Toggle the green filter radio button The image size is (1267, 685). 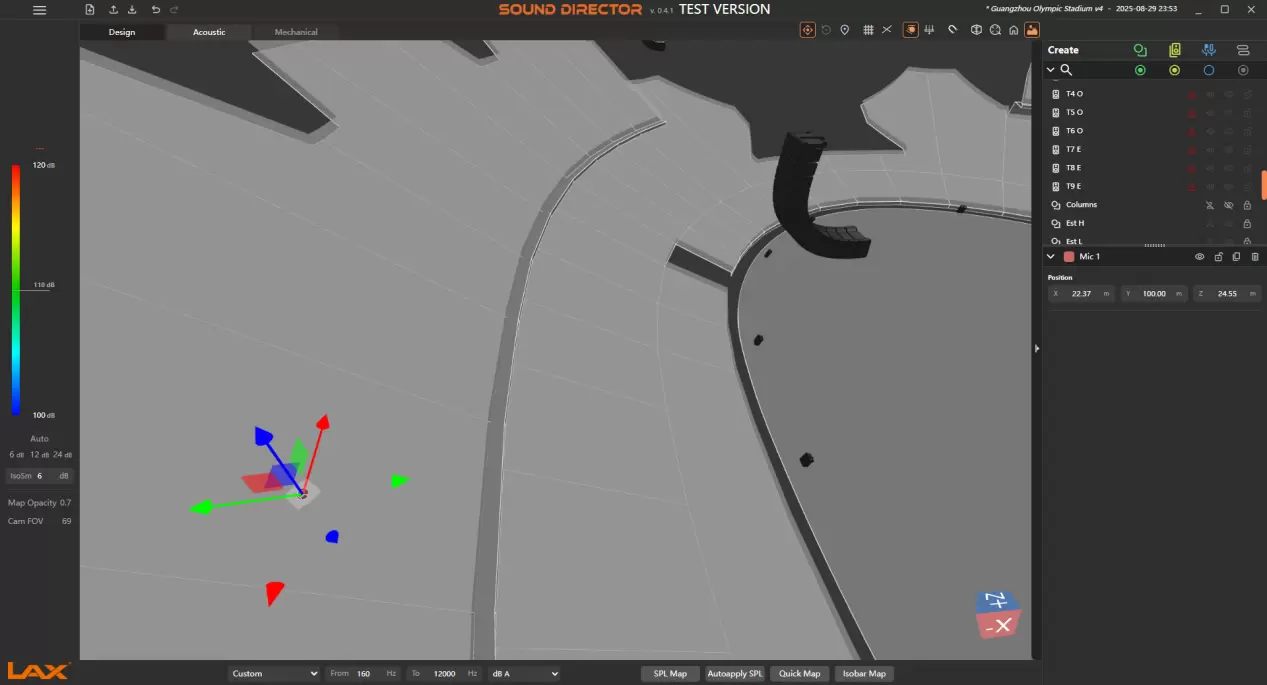(1140, 70)
